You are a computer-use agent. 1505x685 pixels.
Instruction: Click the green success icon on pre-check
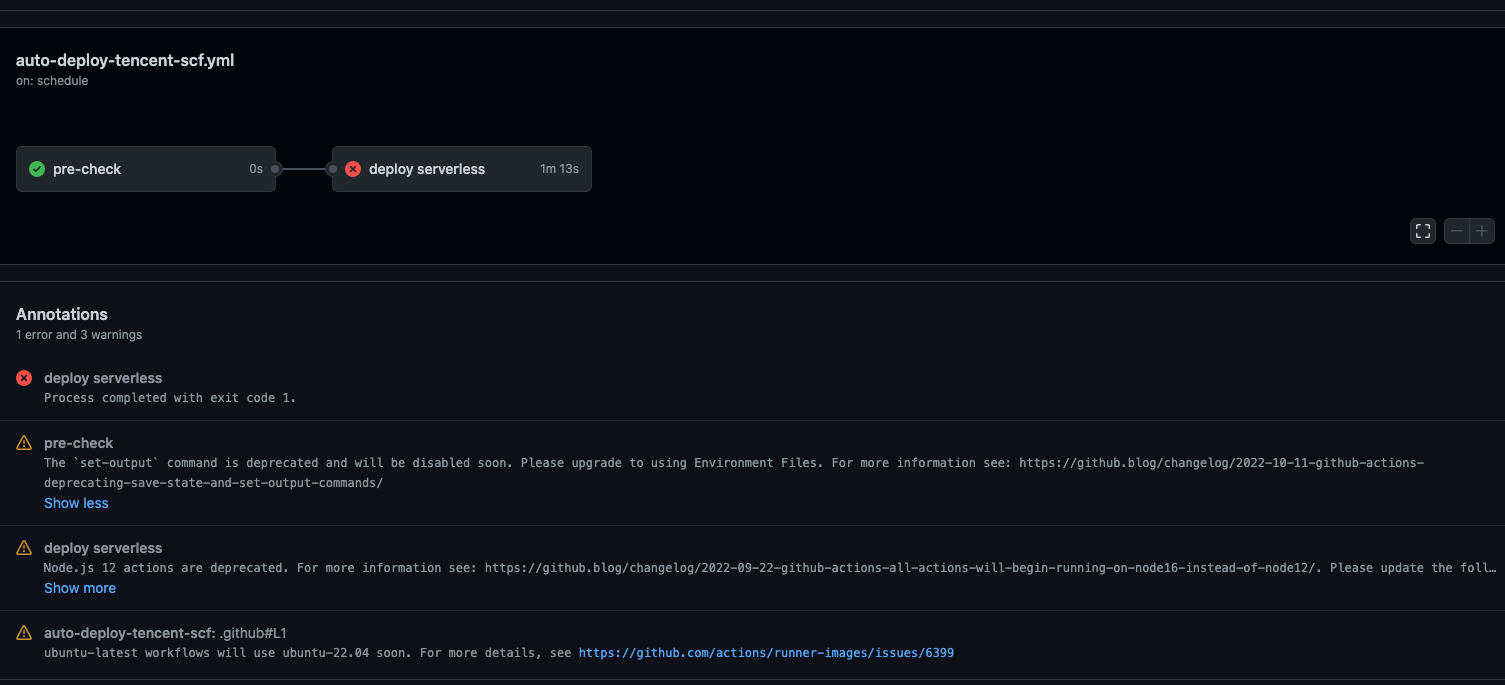click(x=36, y=168)
